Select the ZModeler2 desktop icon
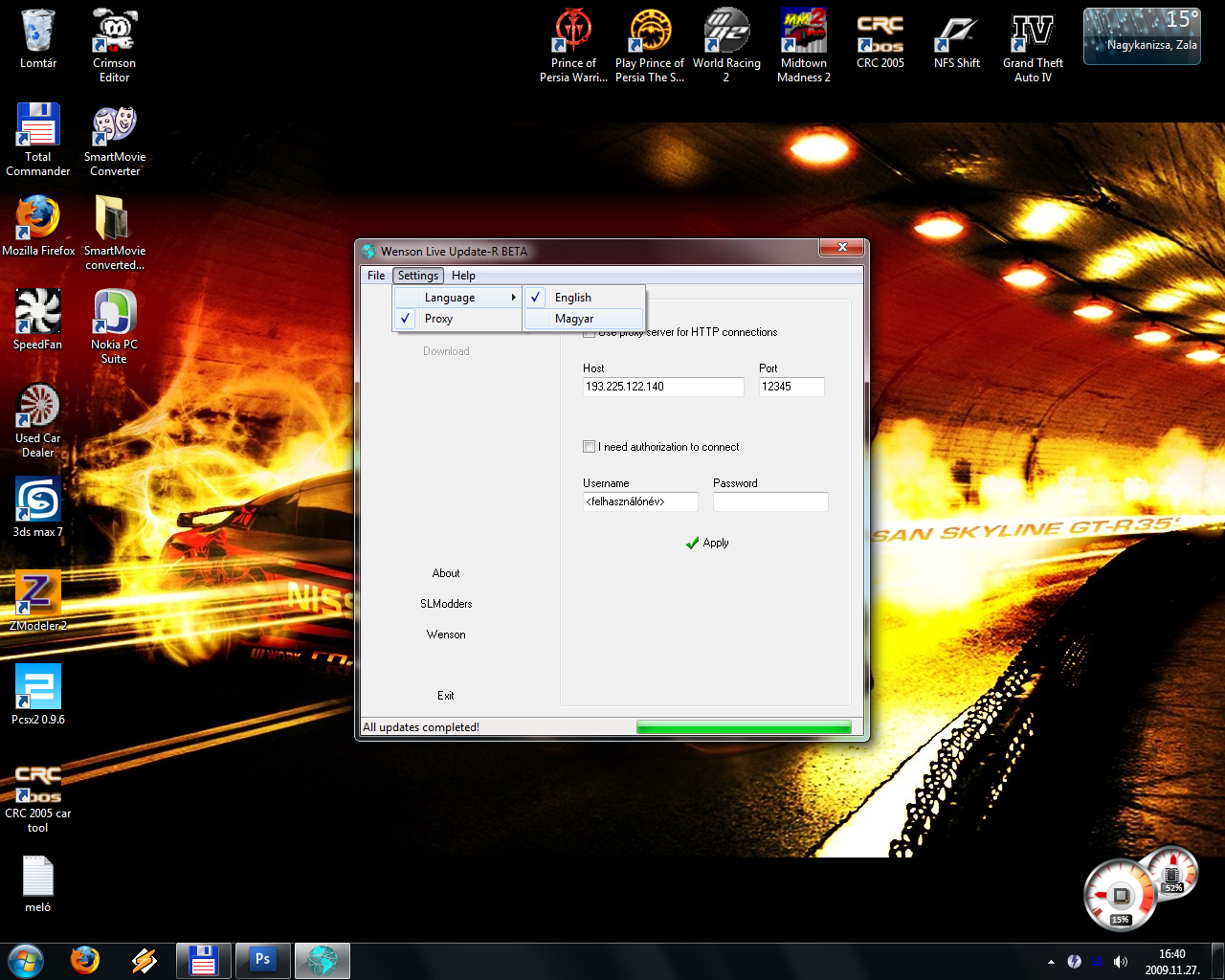Viewport: 1225px width, 980px height. click(x=38, y=602)
